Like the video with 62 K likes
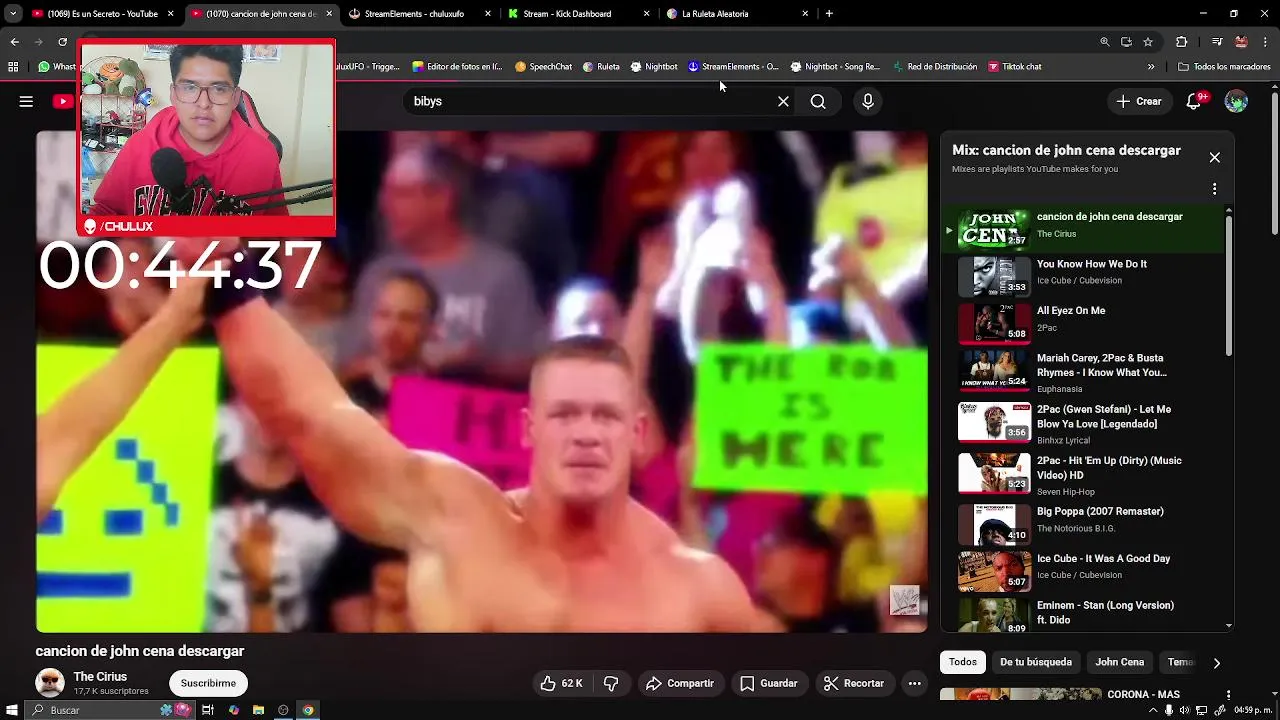 click(561, 683)
